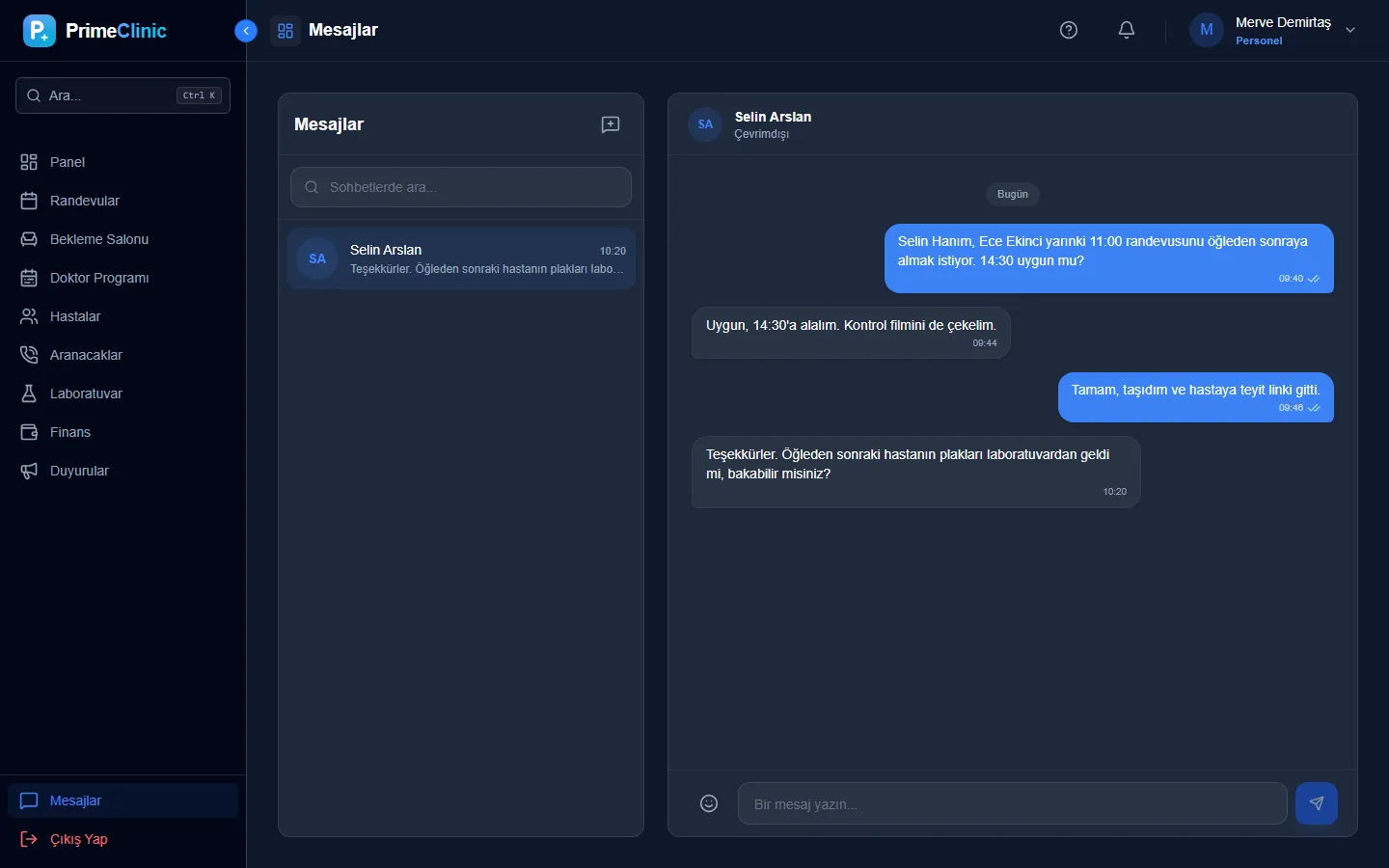This screenshot has height=868, width=1389.
Task: Click the Selin Arslan name in chat header
Action: coord(773,117)
